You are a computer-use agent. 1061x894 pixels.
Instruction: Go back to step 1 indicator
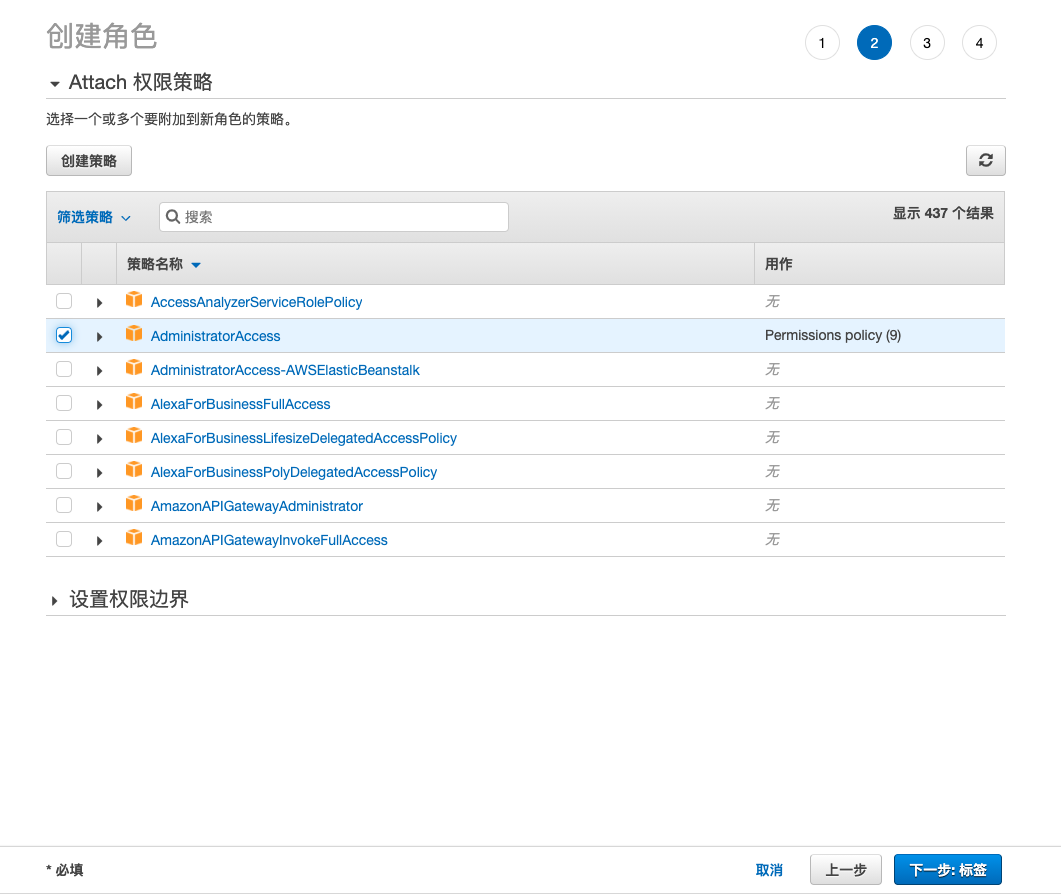coord(822,43)
